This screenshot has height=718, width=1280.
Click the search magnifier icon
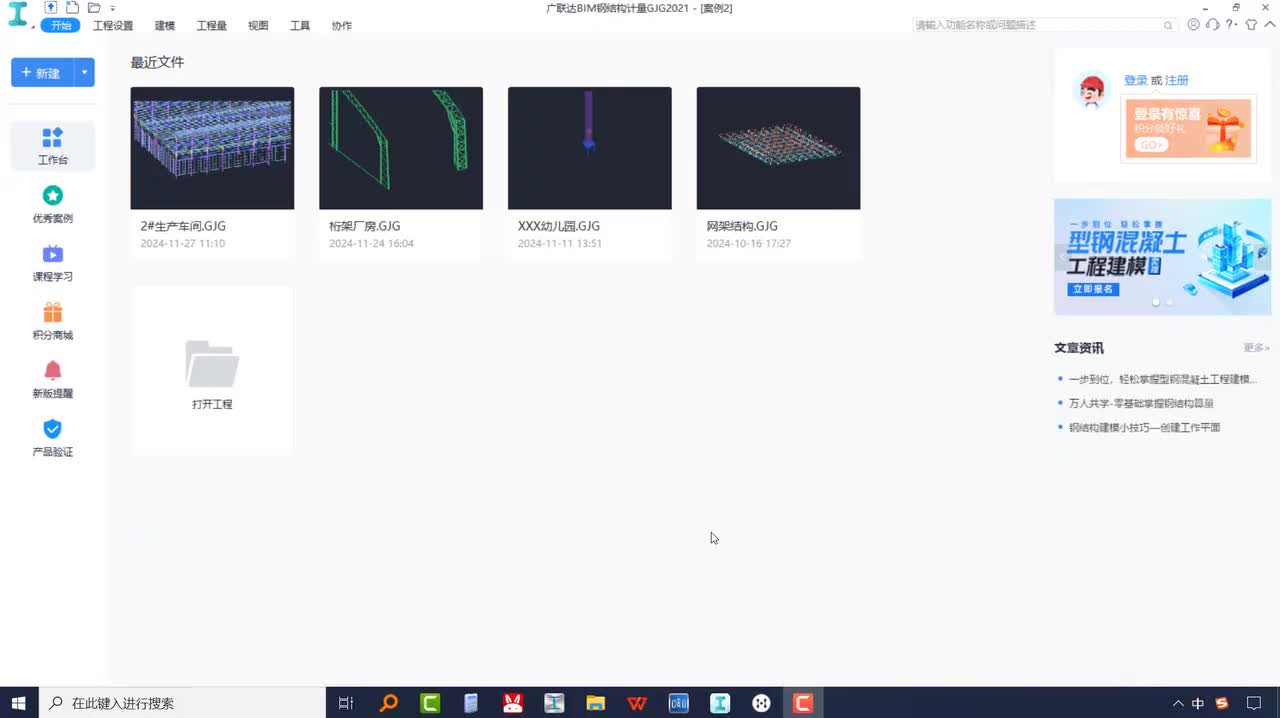coord(1168,25)
